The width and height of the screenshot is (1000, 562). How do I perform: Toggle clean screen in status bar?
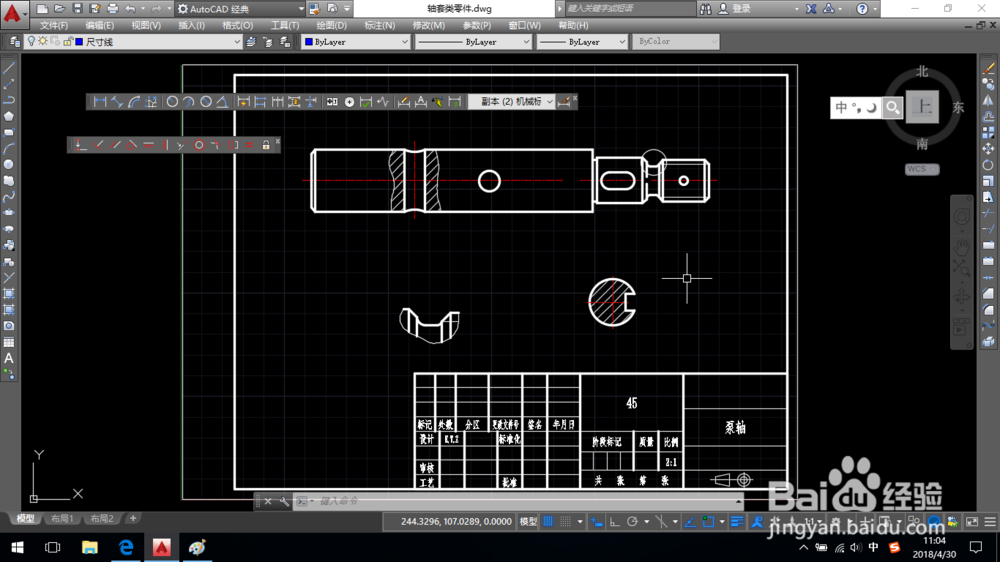(x=972, y=522)
